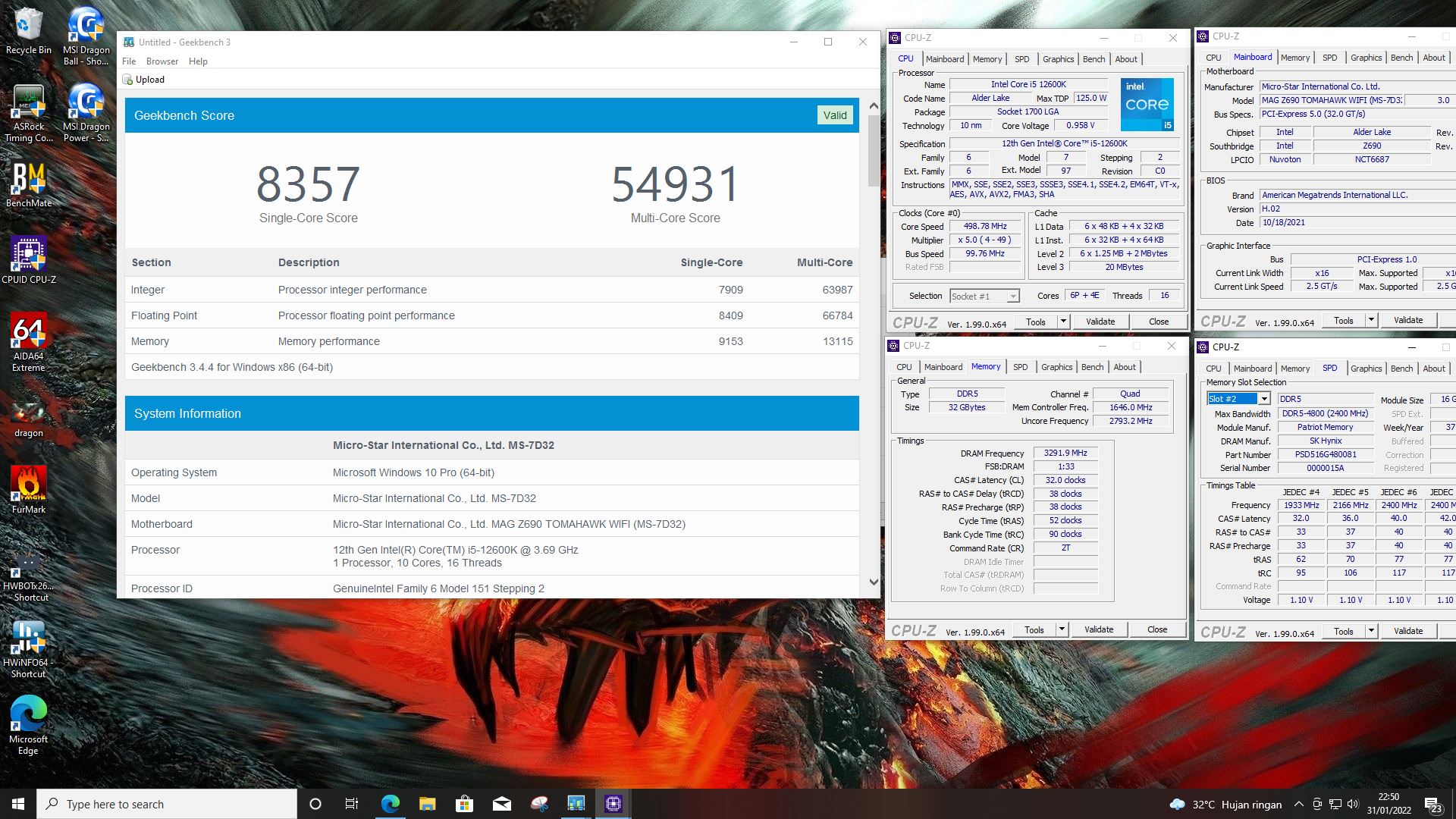Open the File menu in Geekbench
Viewport: 1456px width, 819px height.
click(129, 61)
